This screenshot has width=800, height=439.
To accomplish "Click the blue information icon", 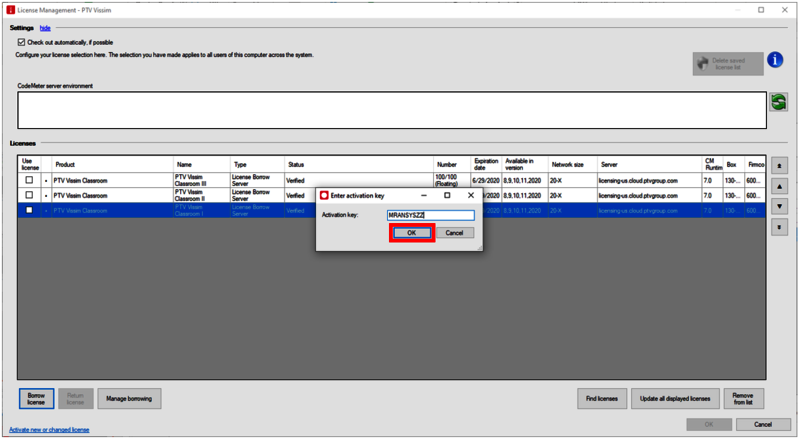I will point(775,60).
